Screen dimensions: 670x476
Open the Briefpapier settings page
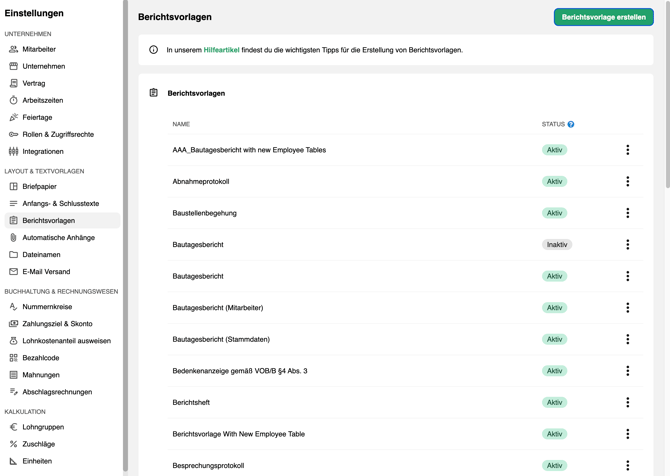pos(62,186)
